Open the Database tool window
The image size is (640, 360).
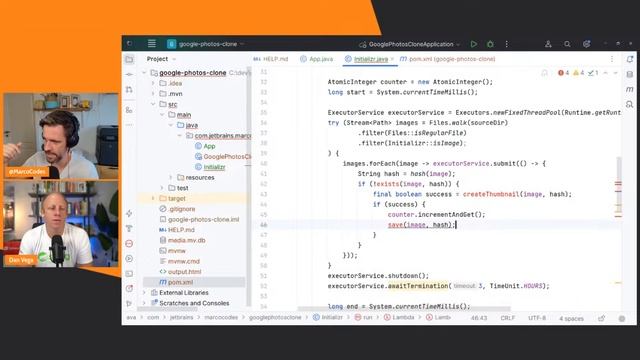pyautogui.click(x=630, y=74)
